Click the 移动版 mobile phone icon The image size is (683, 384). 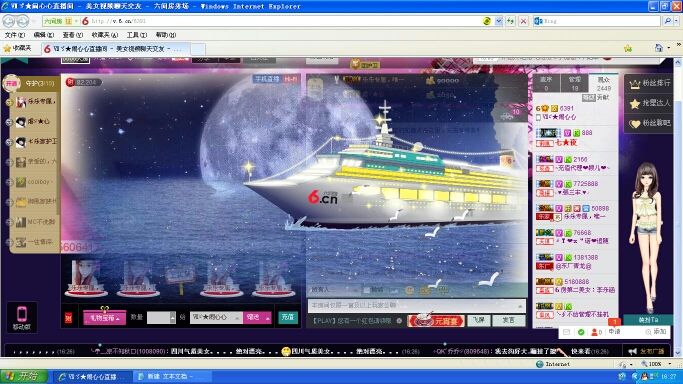click(x=22, y=313)
